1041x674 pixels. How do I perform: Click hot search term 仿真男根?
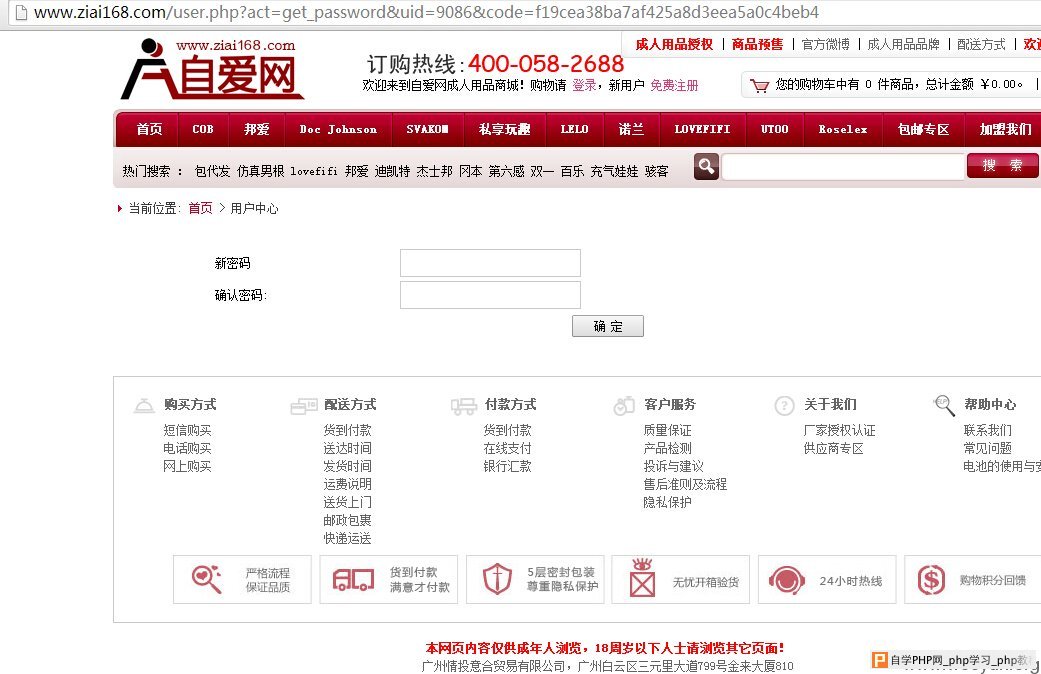click(260, 171)
